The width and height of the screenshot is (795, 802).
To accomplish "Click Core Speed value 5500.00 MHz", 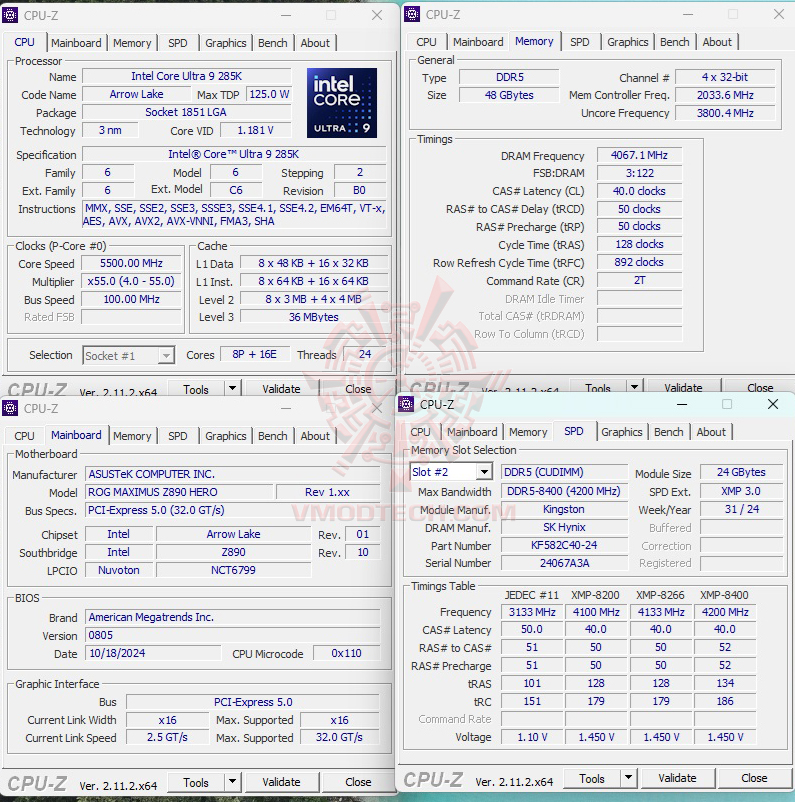I will click(x=131, y=263).
